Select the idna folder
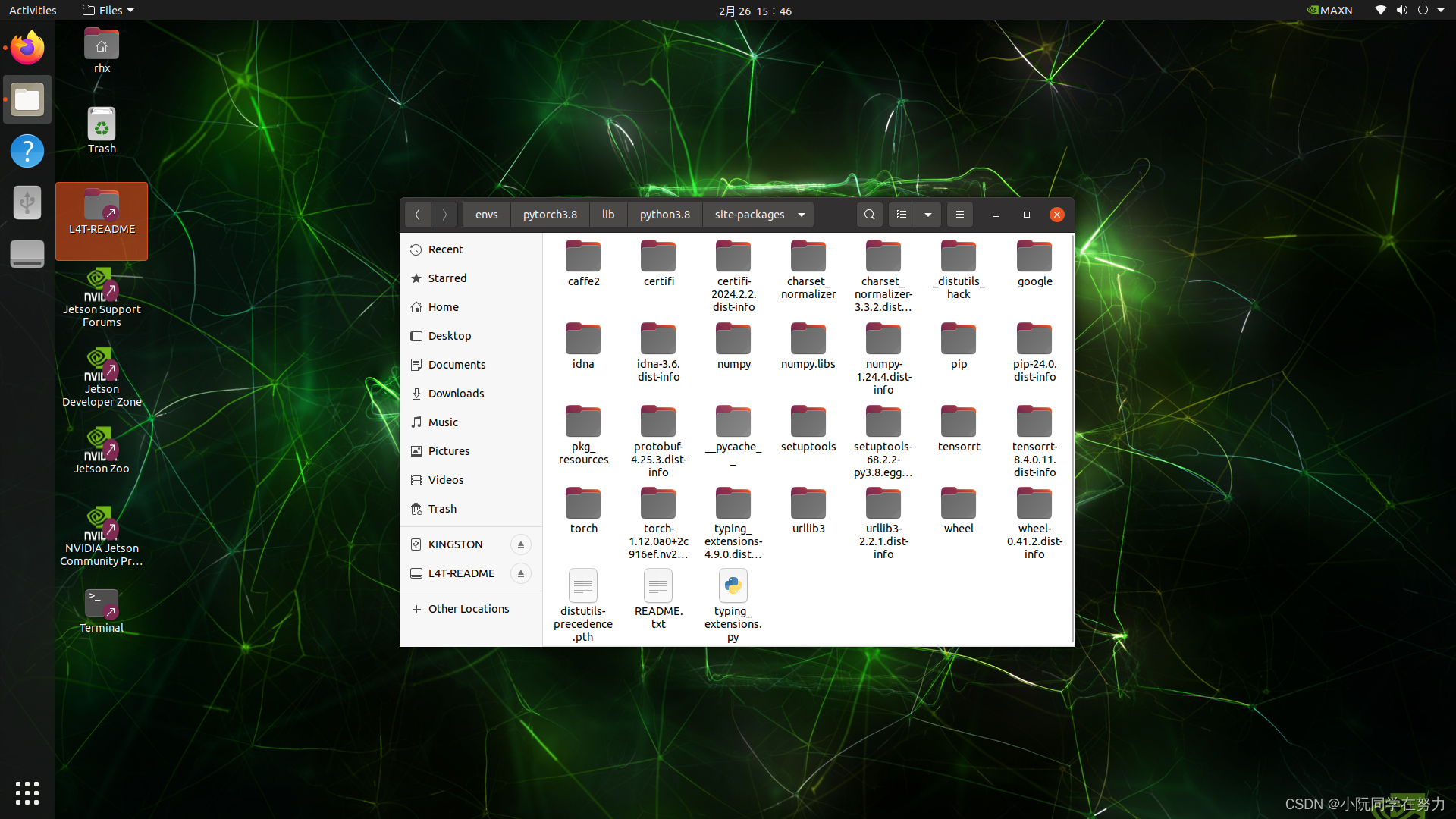This screenshot has height=819, width=1456. [583, 346]
